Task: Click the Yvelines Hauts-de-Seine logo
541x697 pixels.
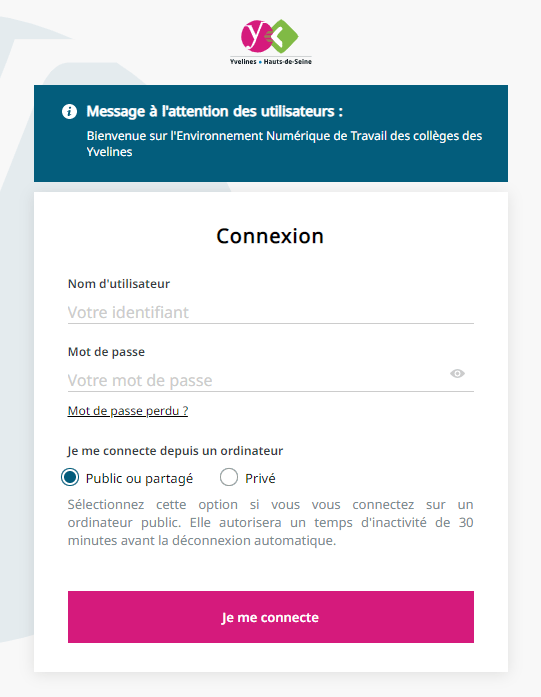Action: click(x=270, y=42)
